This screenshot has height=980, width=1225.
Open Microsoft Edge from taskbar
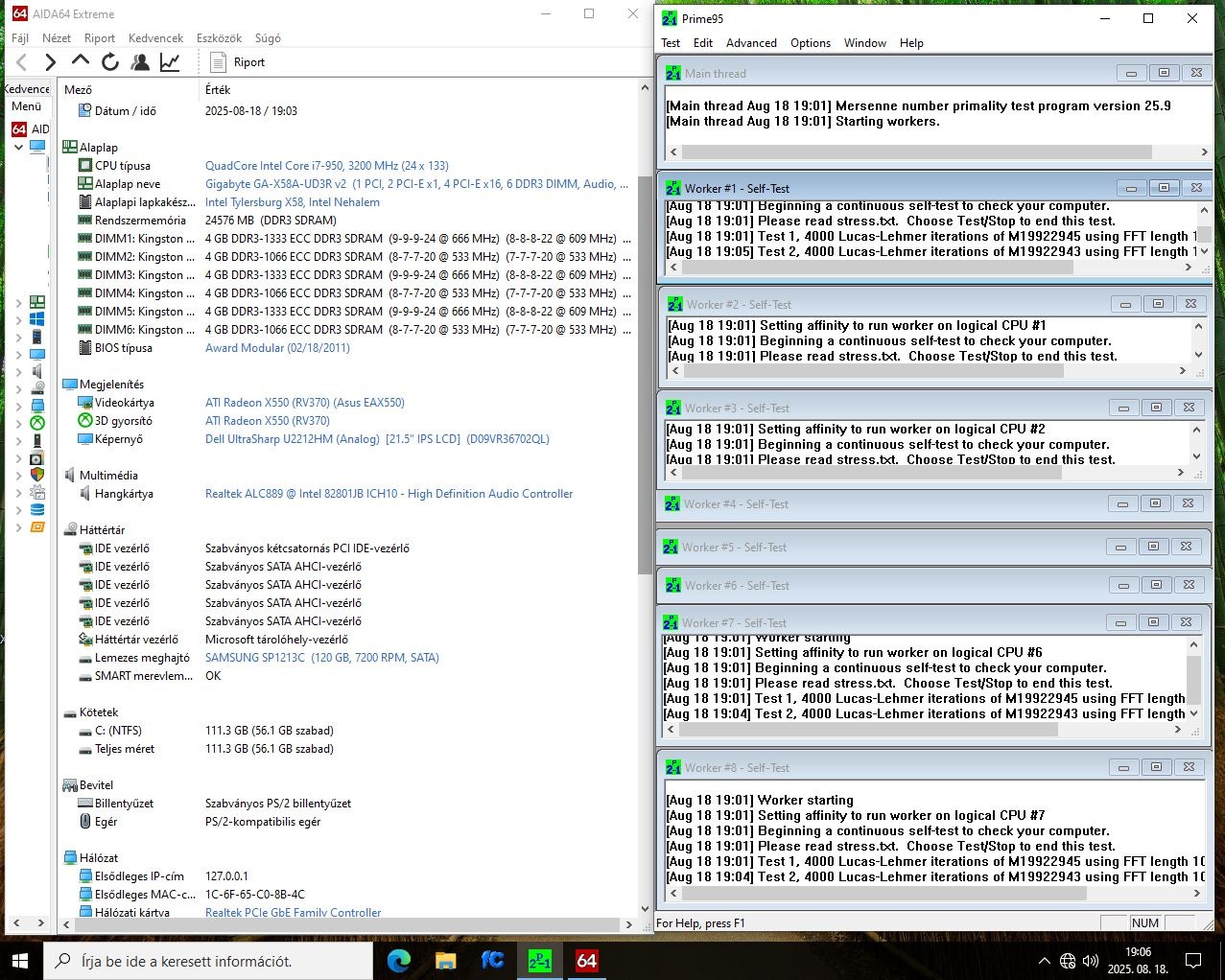coord(399,961)
